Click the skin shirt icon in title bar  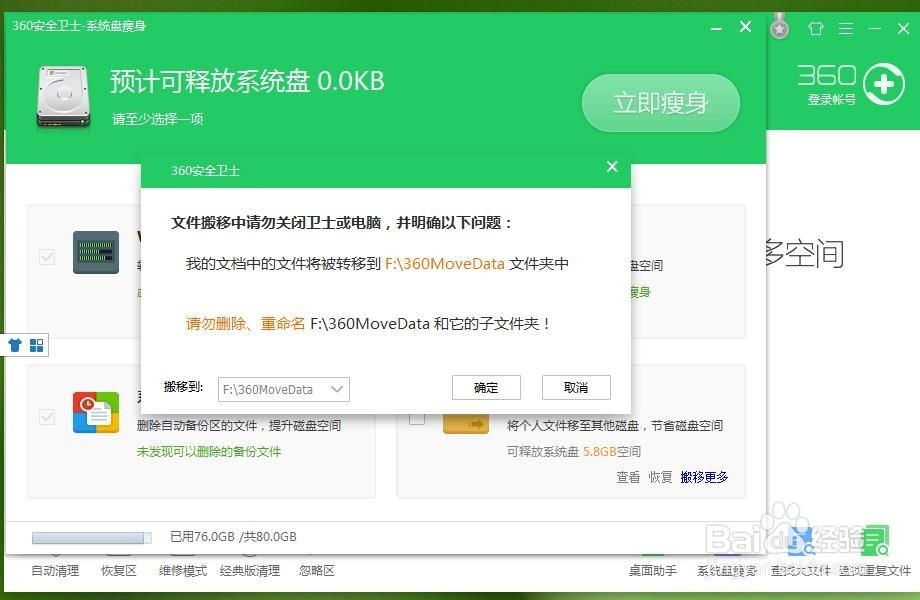[x=816, y=28]
